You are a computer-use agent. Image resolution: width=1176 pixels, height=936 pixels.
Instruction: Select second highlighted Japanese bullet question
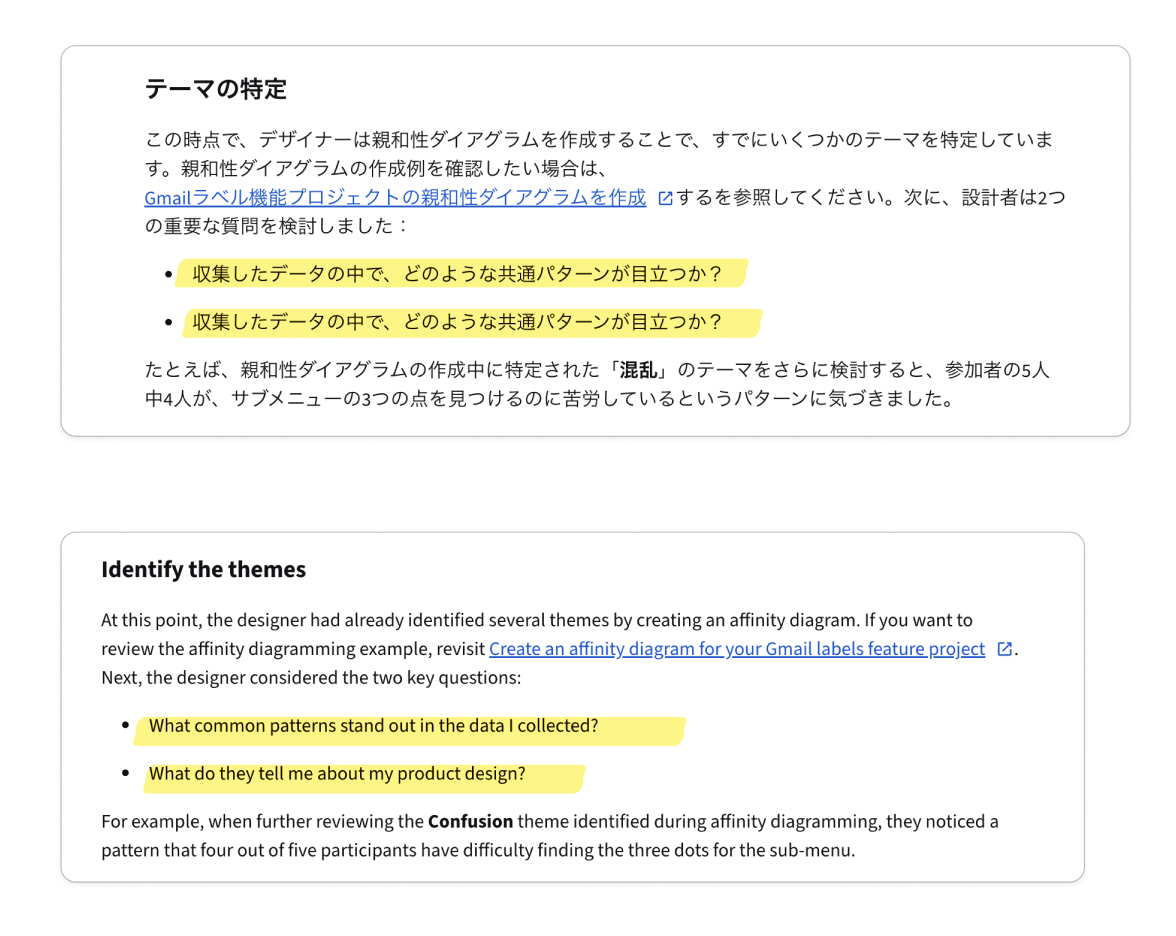[457, 322]
